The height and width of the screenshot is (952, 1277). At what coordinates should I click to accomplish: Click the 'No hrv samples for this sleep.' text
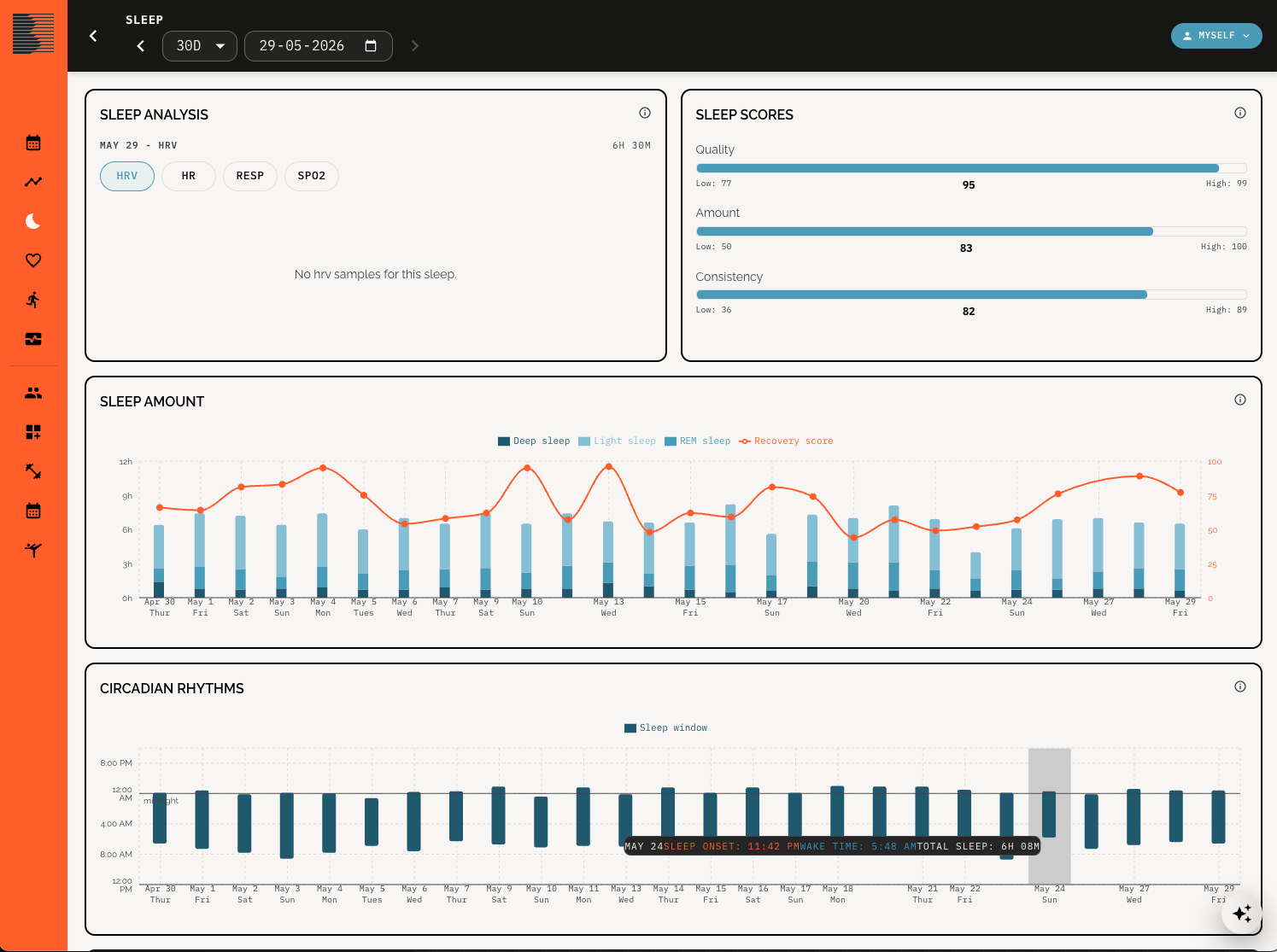click(376, 274)
